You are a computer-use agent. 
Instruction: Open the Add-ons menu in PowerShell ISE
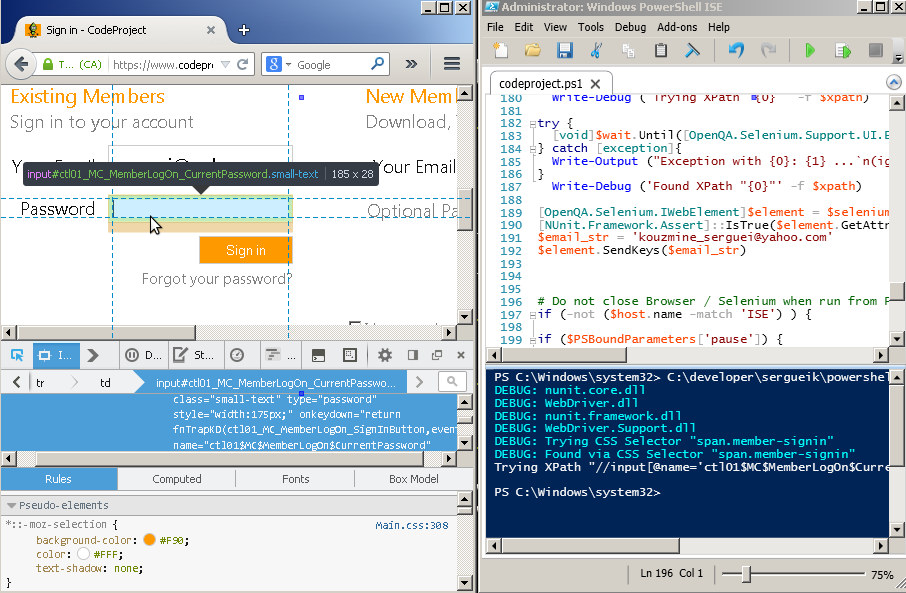pos(677,27)
